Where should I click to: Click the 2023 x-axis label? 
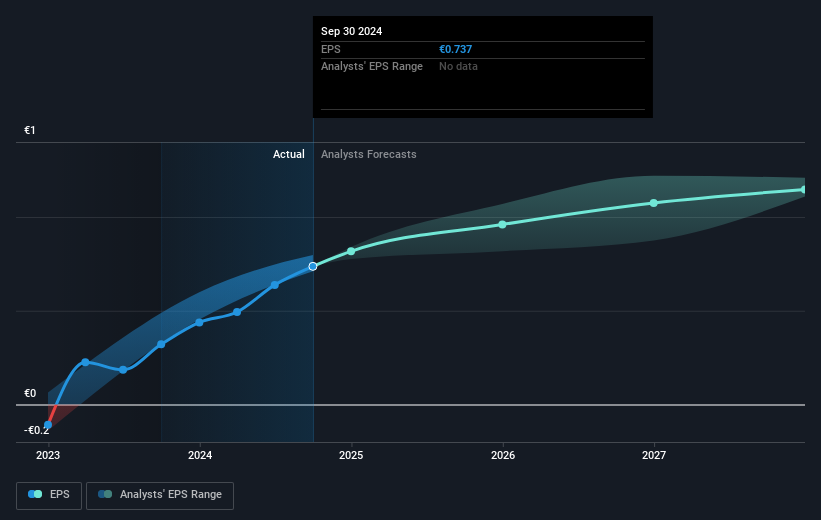pyautogui.click(x=48, y=455)
